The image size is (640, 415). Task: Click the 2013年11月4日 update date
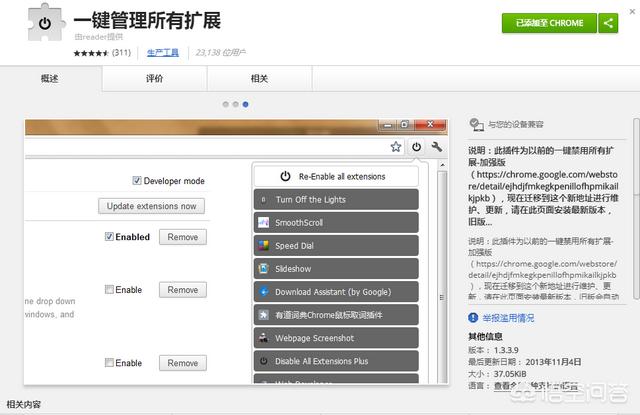coord(553,362)
